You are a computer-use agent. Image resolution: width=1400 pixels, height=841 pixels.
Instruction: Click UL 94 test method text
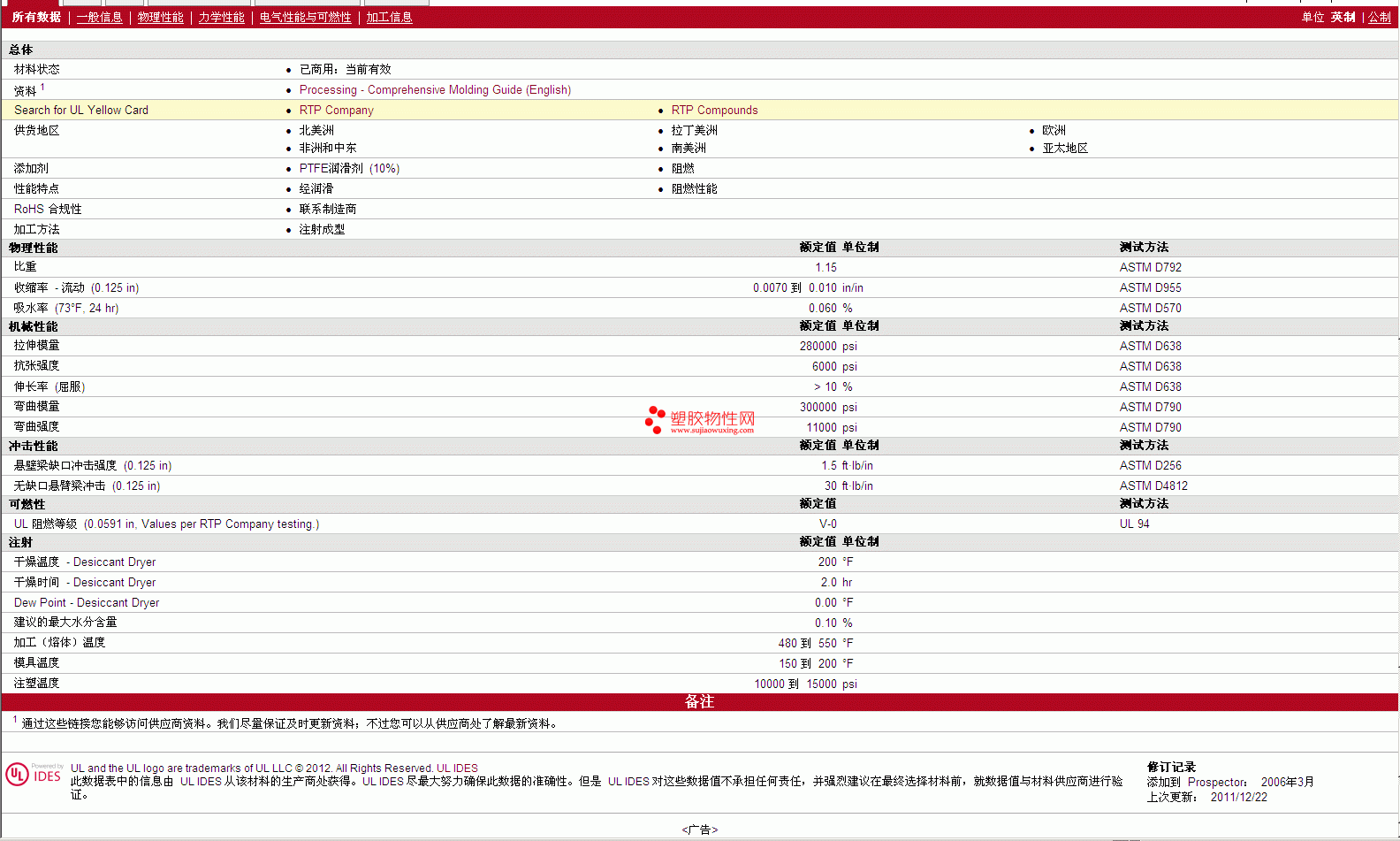(x=1134, y=524)
